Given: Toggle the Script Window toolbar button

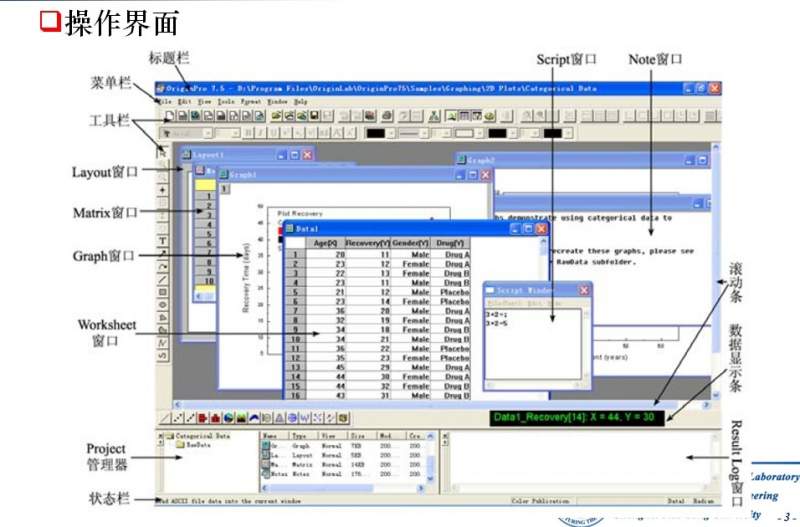Looking at the screenshot, I should 477,116.
